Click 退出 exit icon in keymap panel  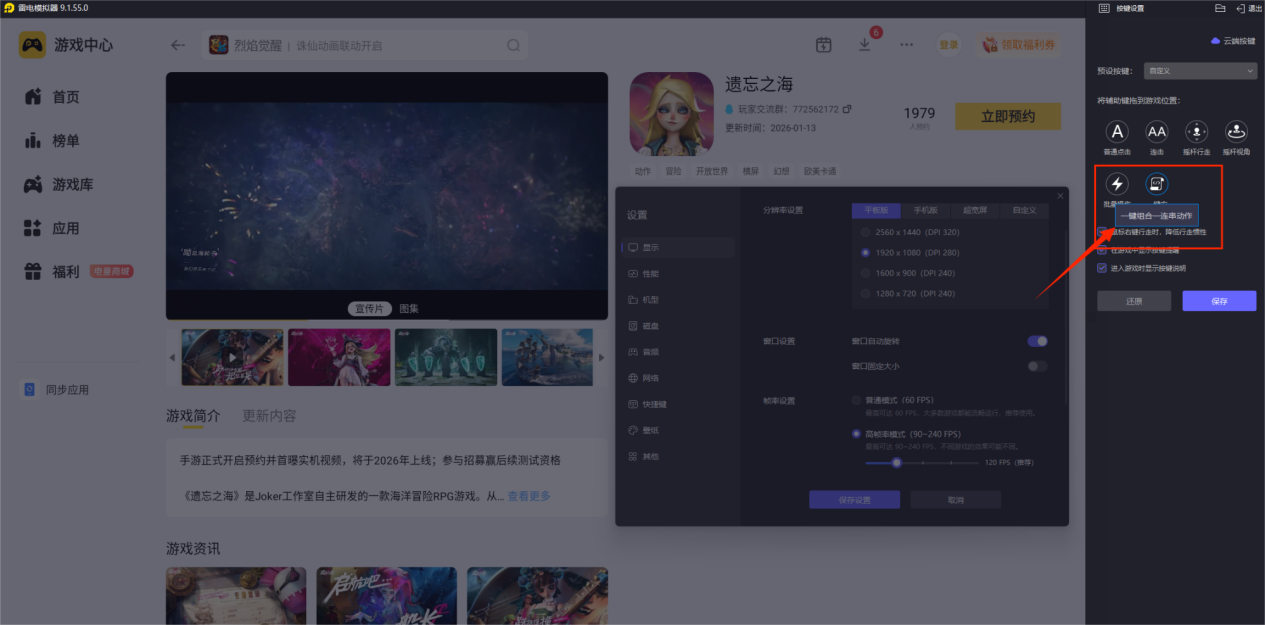(x=1248, y=8)
